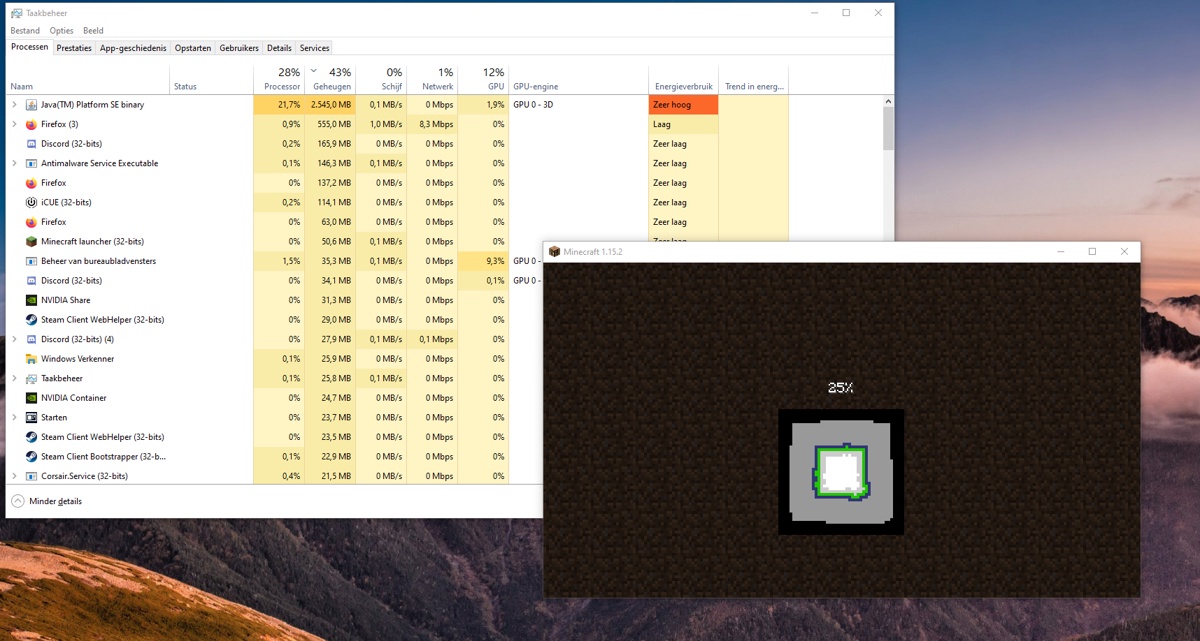Click the Steam WebHelper icon using 23,5 MB
This screenshot has width=1200, height=641.
[x=31, y=437]
